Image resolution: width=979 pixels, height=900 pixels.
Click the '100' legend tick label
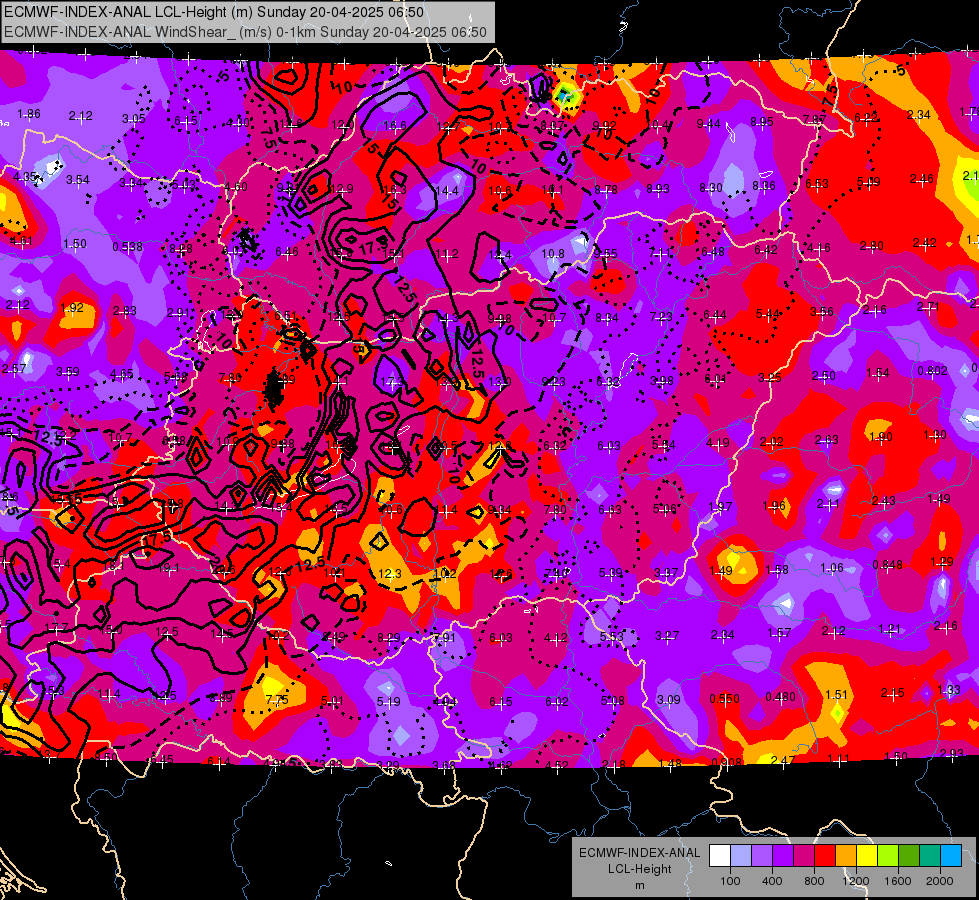730,881
